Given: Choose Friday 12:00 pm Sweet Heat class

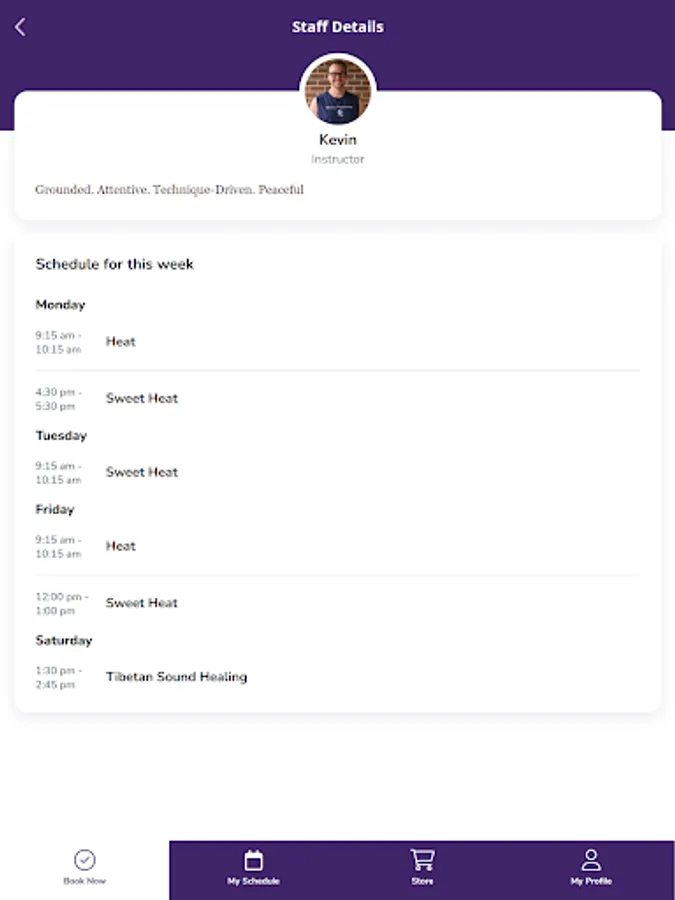Looking at the screenshot, I should (338, 603).
